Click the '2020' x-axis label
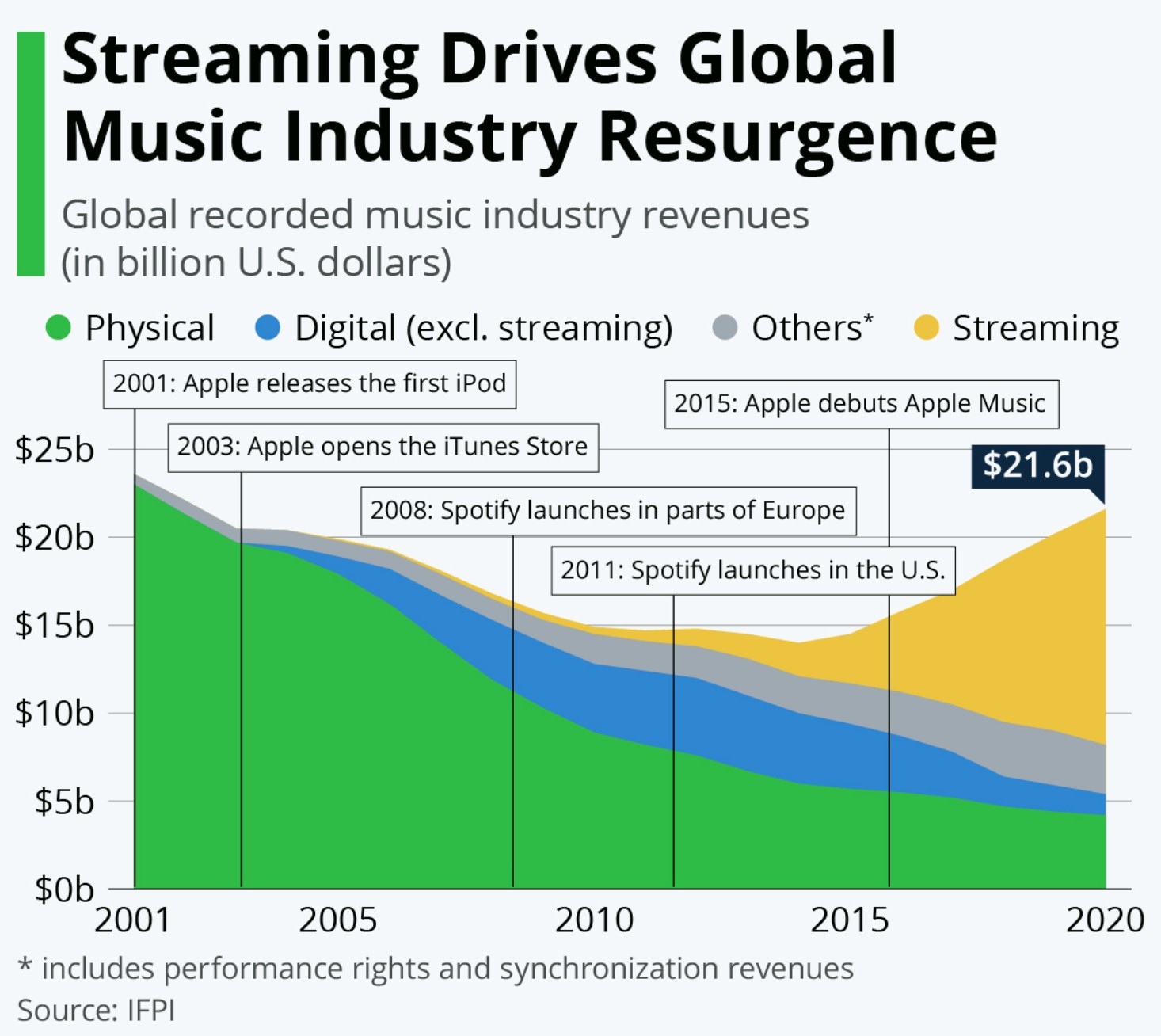1161x1036 pixels. click(x=1106, y=920)
